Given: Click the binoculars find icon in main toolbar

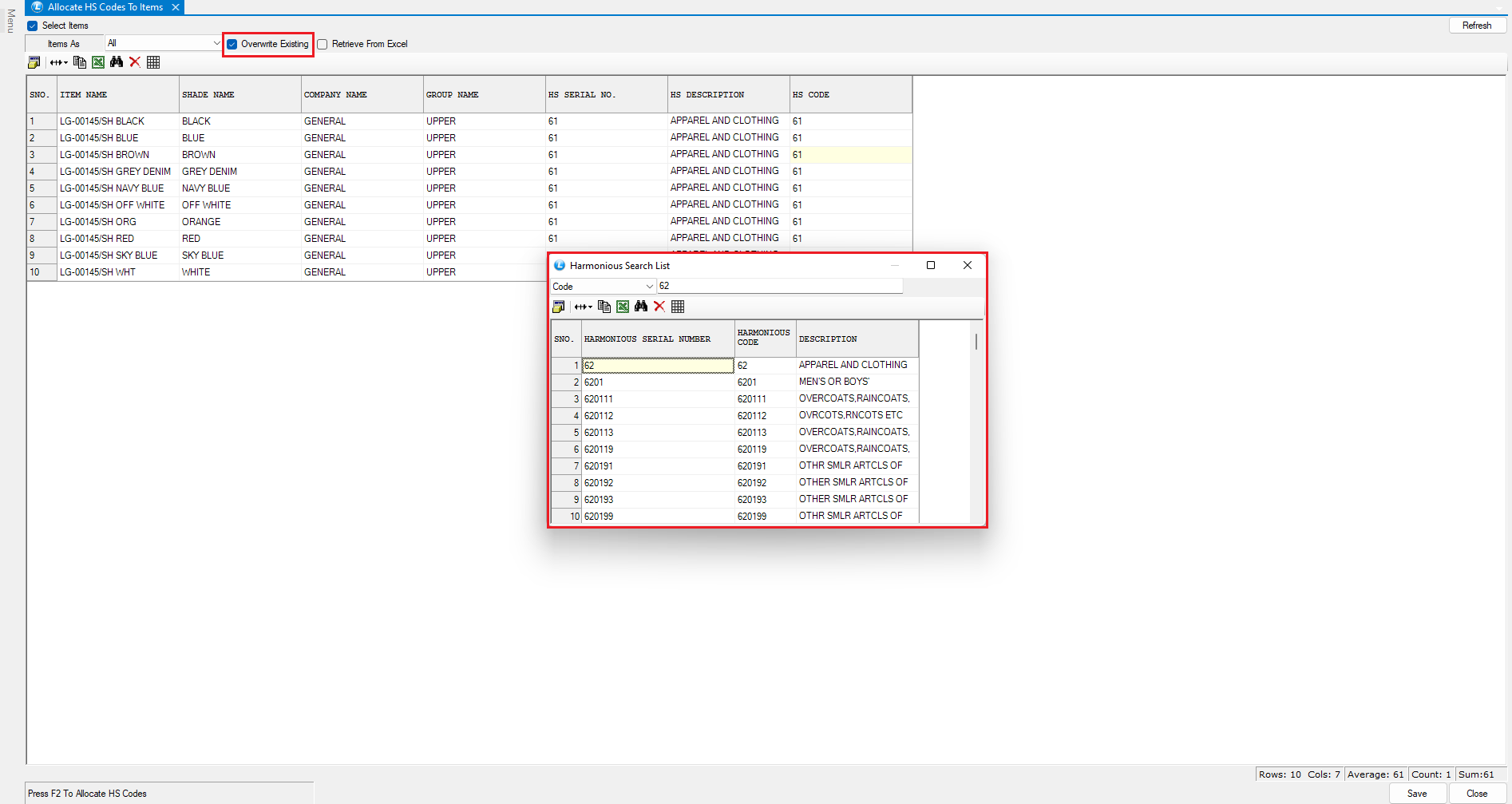Looking at the screenshot, I should tap(117, 62).
